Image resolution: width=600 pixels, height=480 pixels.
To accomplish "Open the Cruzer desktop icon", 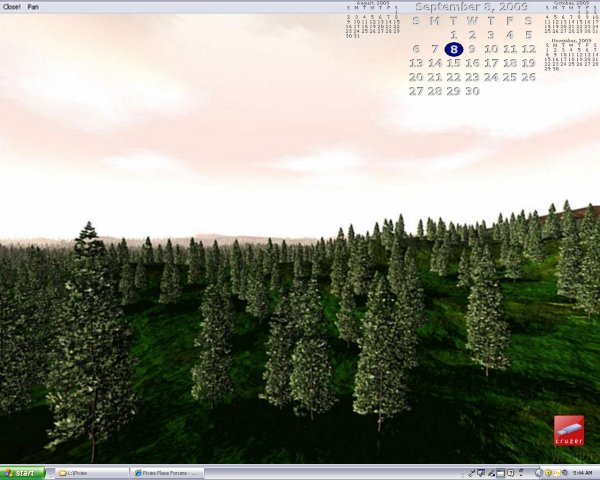I will click(x=568, y=430).
